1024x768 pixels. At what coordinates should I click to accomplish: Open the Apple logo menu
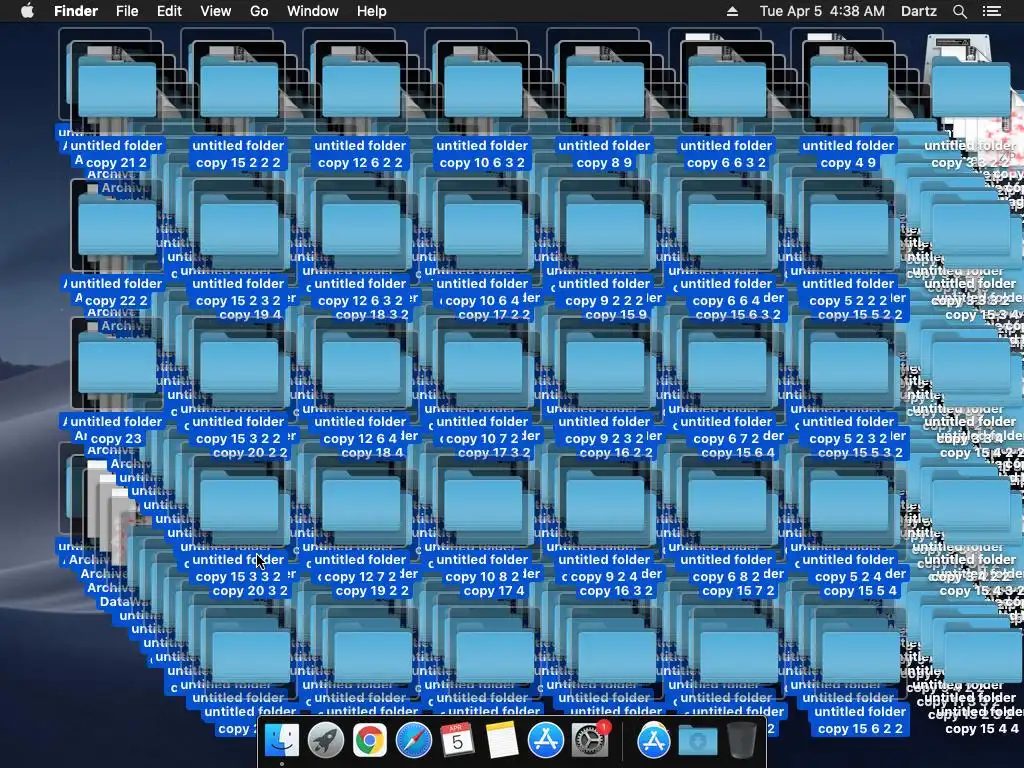coord(27,11)
